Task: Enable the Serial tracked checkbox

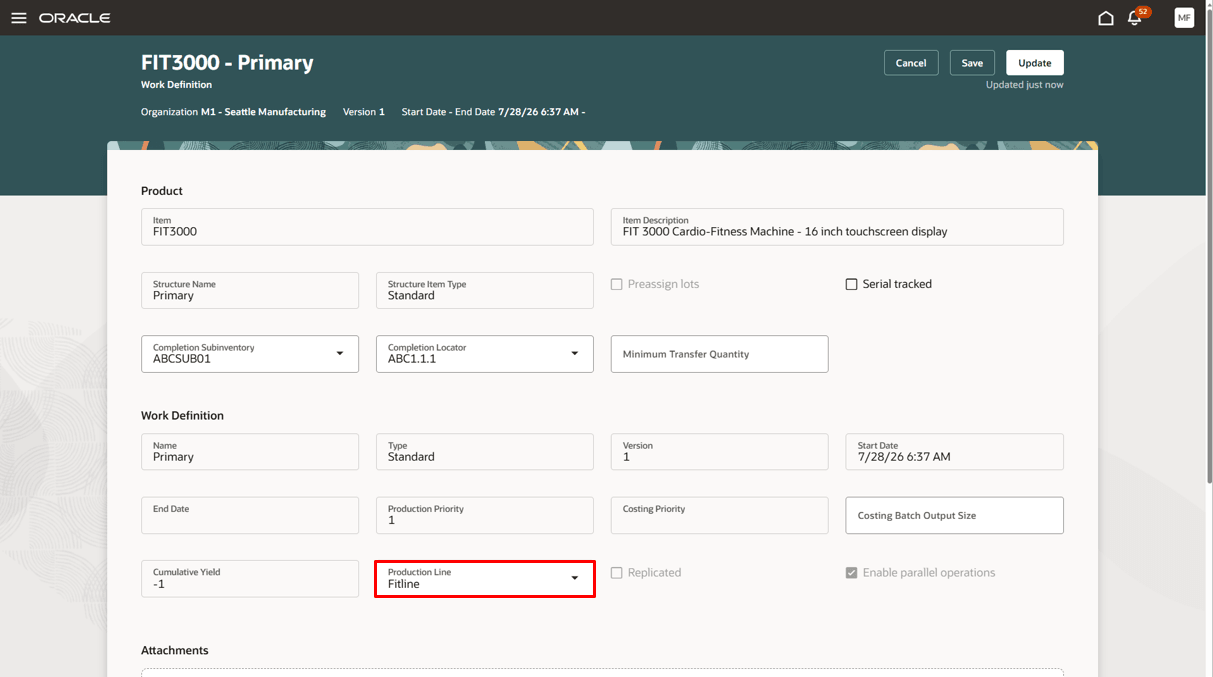Action: pyautogui.click(x=852, y=284)
